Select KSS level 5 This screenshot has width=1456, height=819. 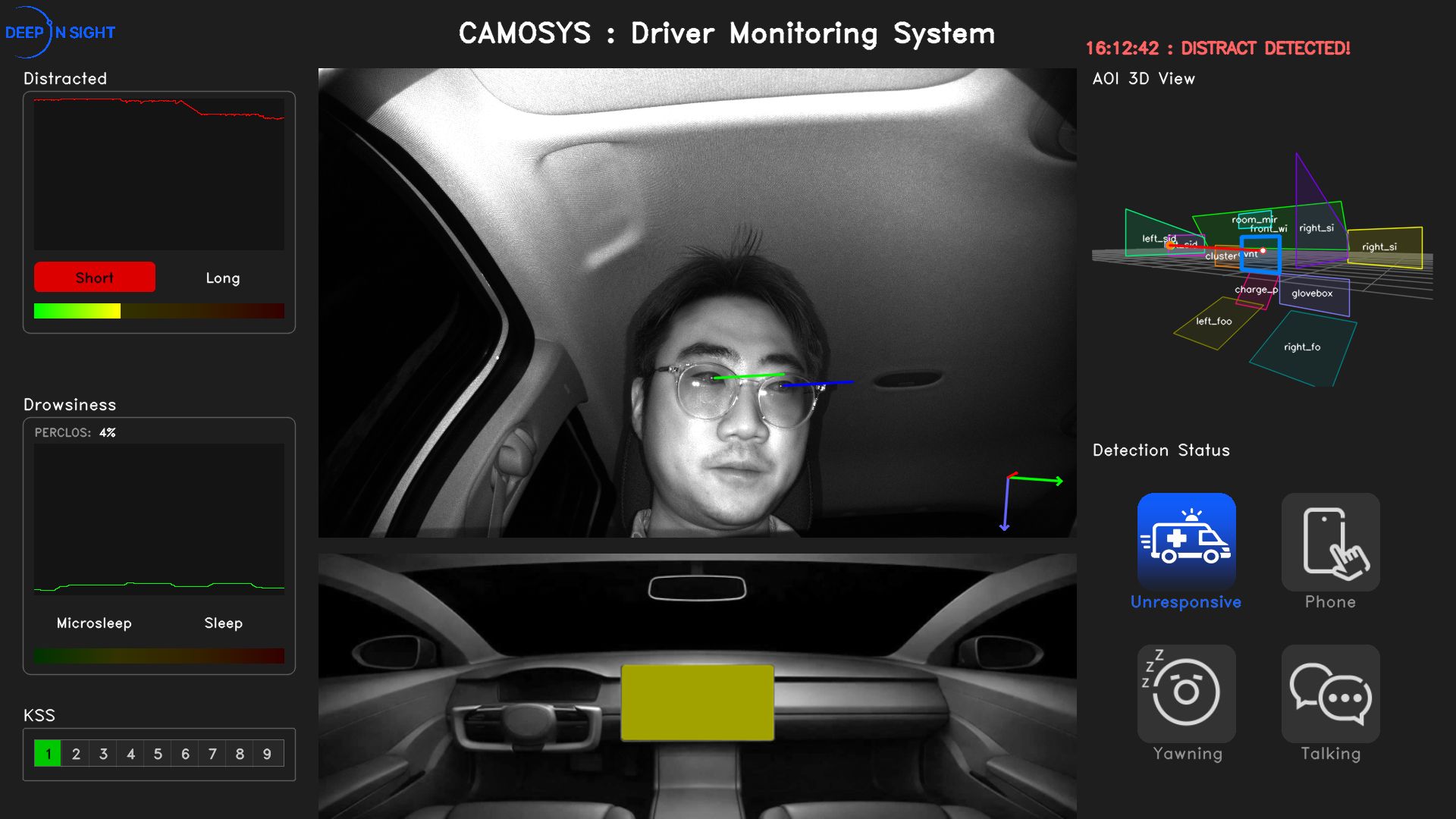[158, 753]
